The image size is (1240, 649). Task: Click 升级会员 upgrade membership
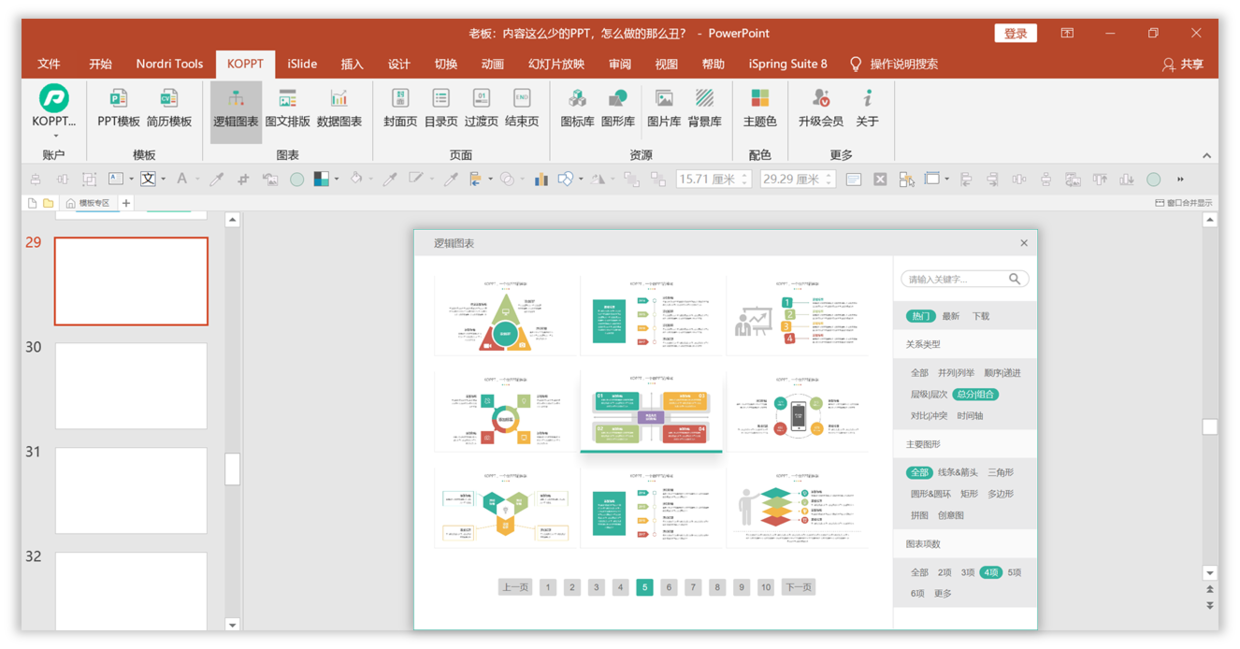821,106
